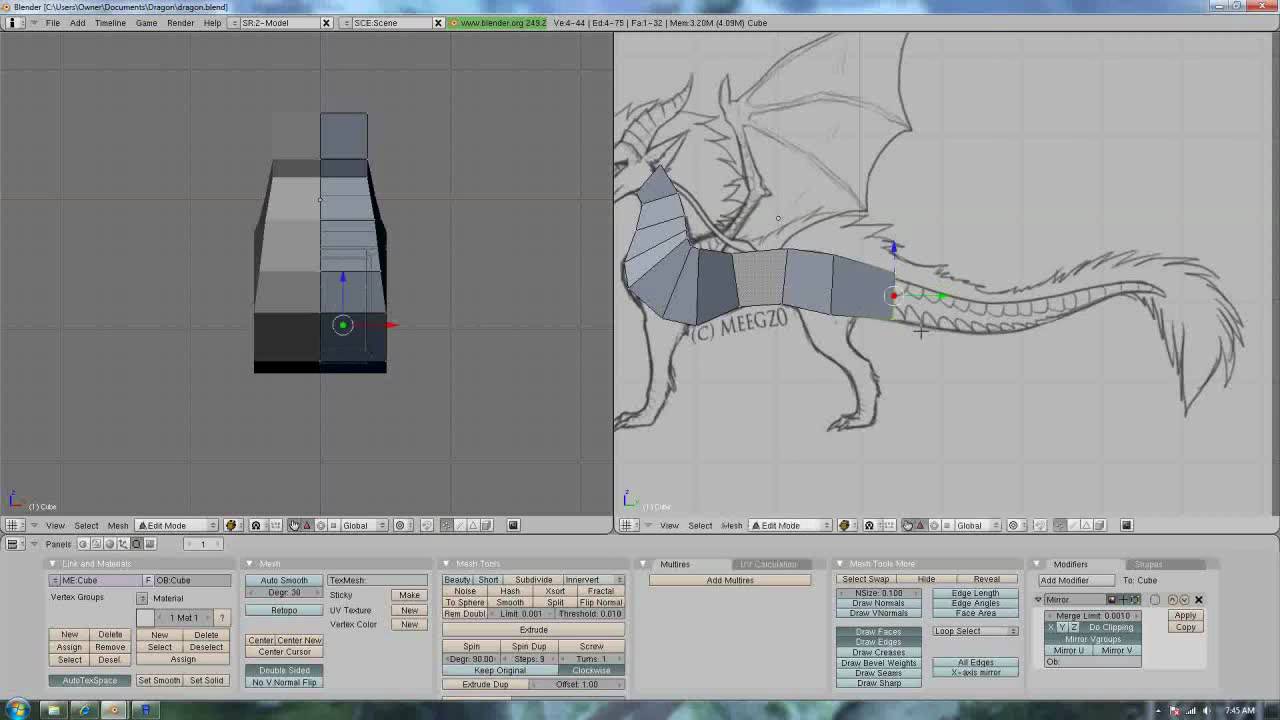Click the Subdivide button
This screenshot has height=720, width=1280.
533,580
